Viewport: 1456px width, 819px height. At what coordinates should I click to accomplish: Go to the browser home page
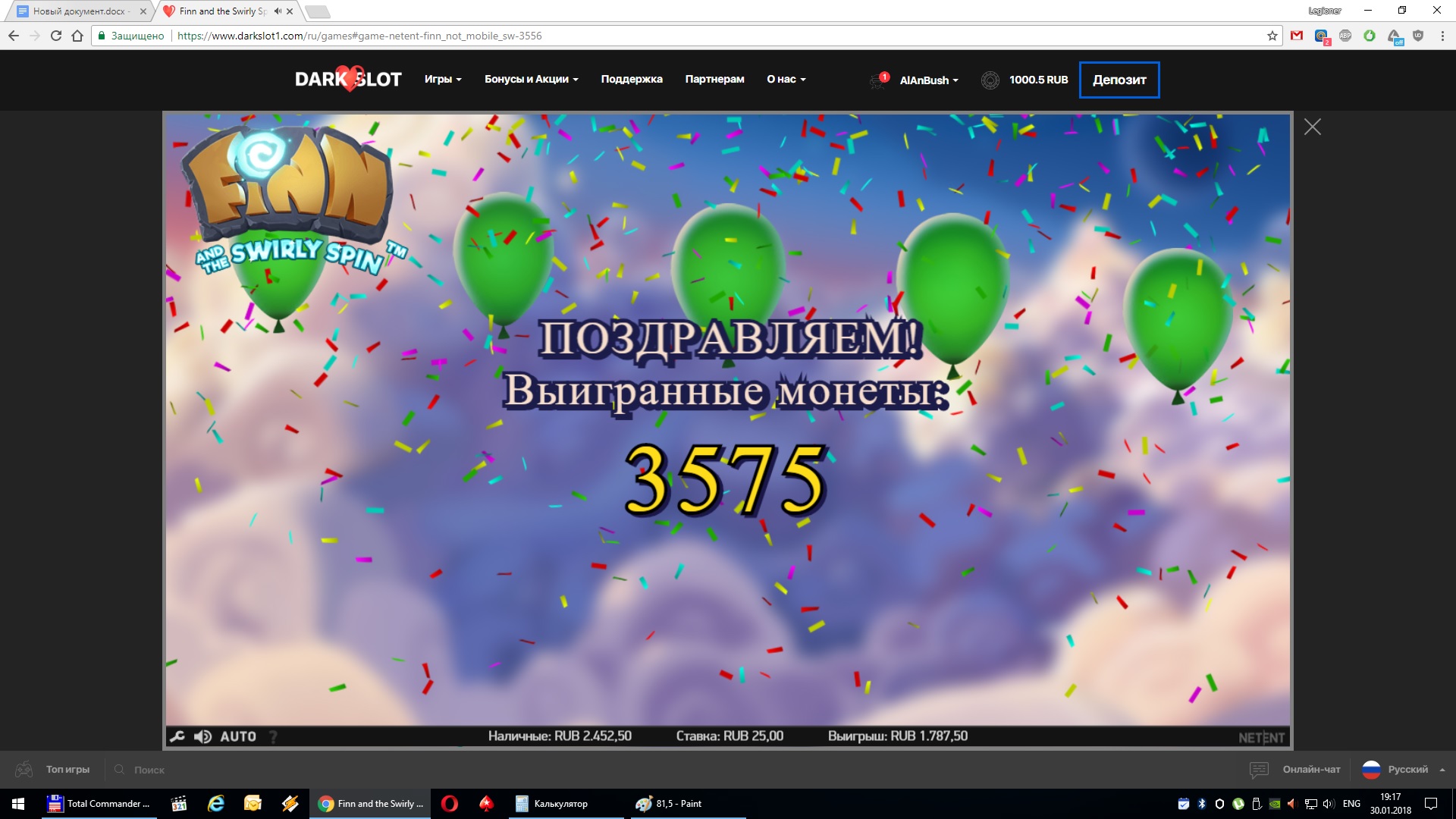(x=77, y=36)
